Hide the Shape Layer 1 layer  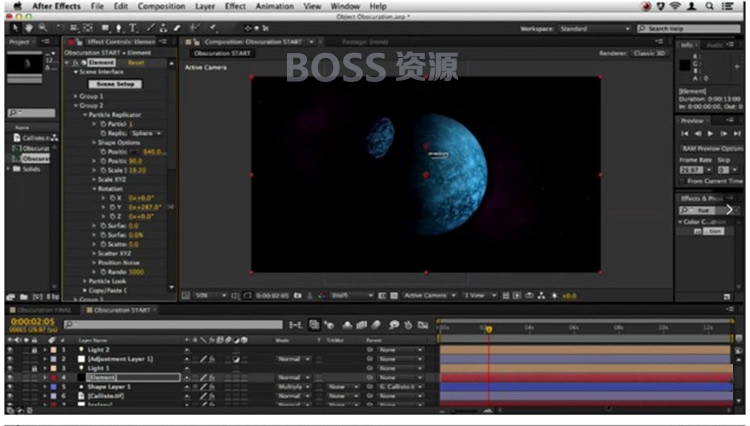click(x=10, y=387)
